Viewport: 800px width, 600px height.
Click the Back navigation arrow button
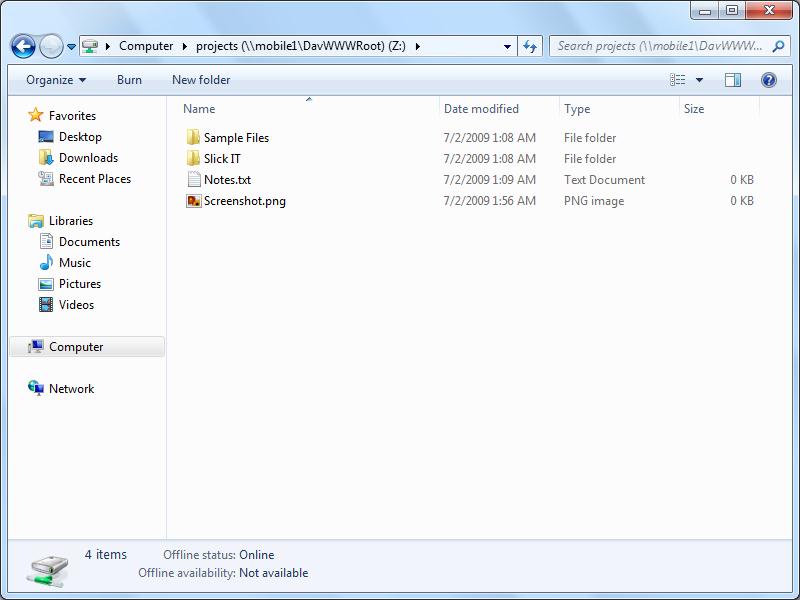pyautogui.click(x=23, y=46)
